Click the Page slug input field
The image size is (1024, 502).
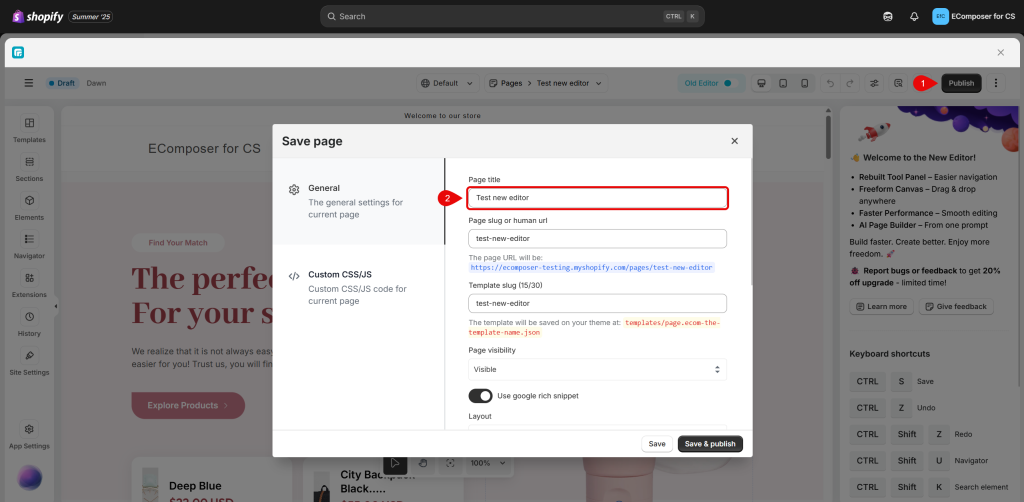(598, 239)
